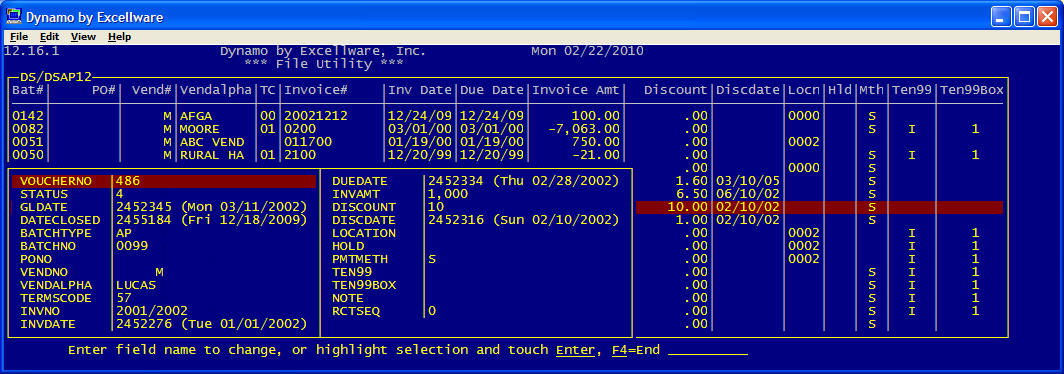Open the File menu
Screen dimensions: 1064x374
[x=19, y=37]
